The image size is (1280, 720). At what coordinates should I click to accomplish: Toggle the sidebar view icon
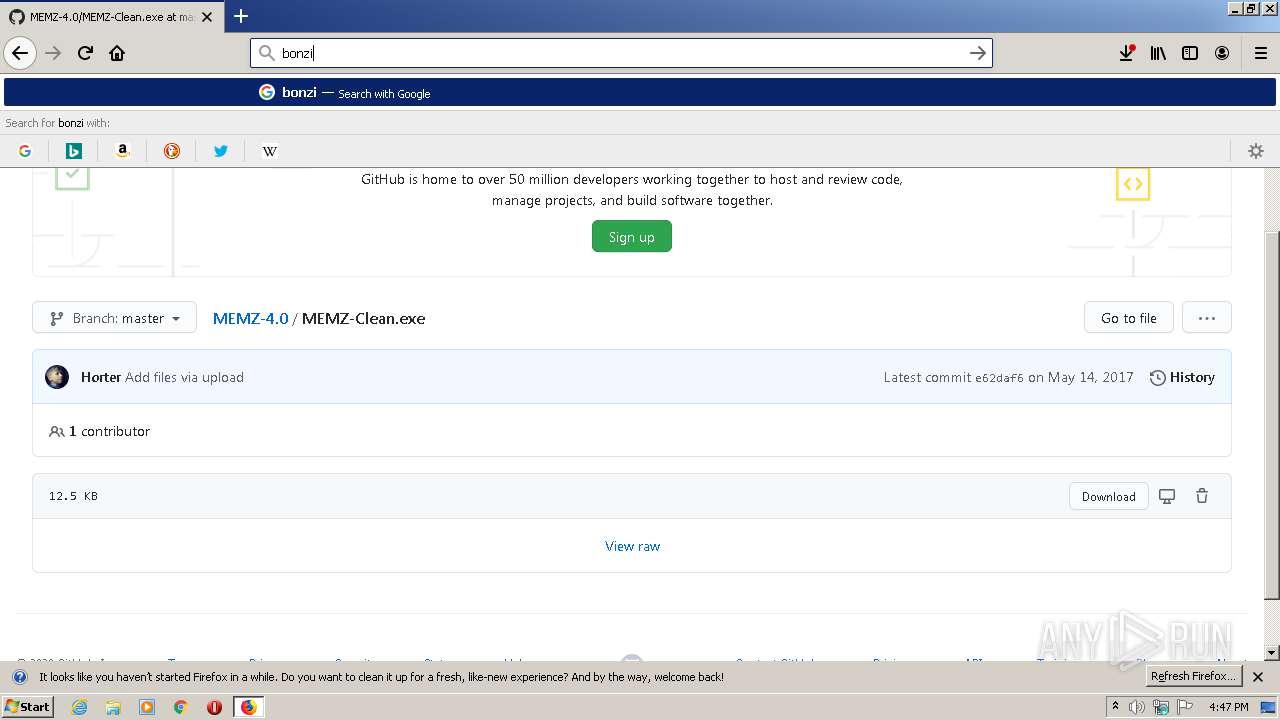pos(1190,53)
